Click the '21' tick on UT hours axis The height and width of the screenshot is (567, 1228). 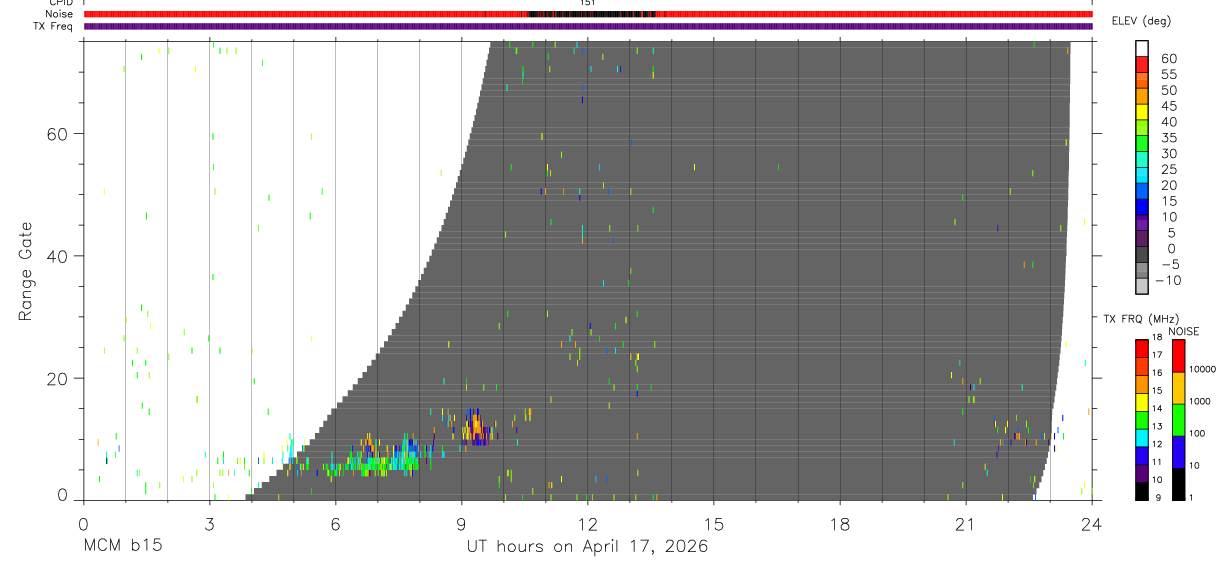965,524
